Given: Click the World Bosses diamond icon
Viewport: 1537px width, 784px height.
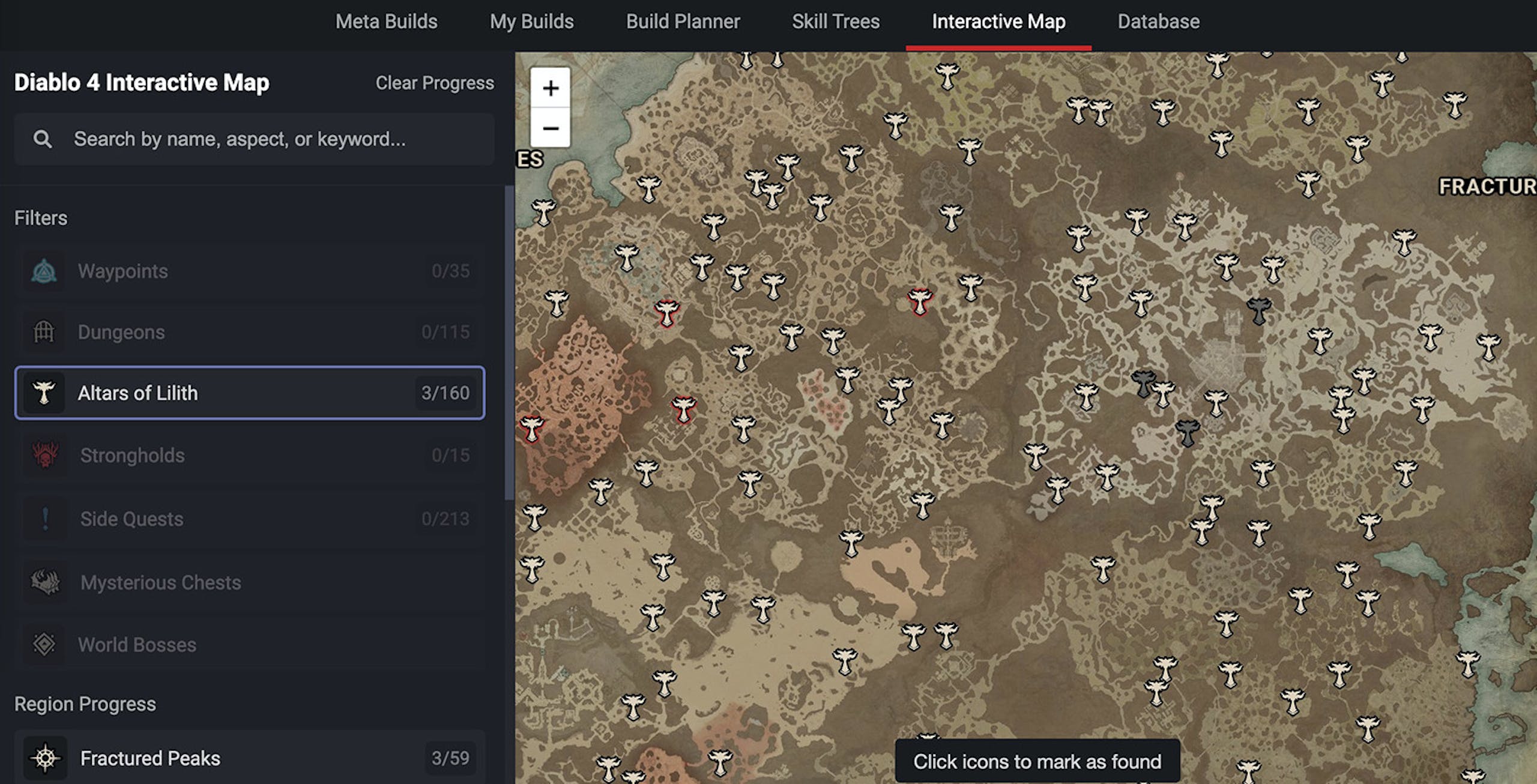Looking at the screenshot, I should 44,645.
